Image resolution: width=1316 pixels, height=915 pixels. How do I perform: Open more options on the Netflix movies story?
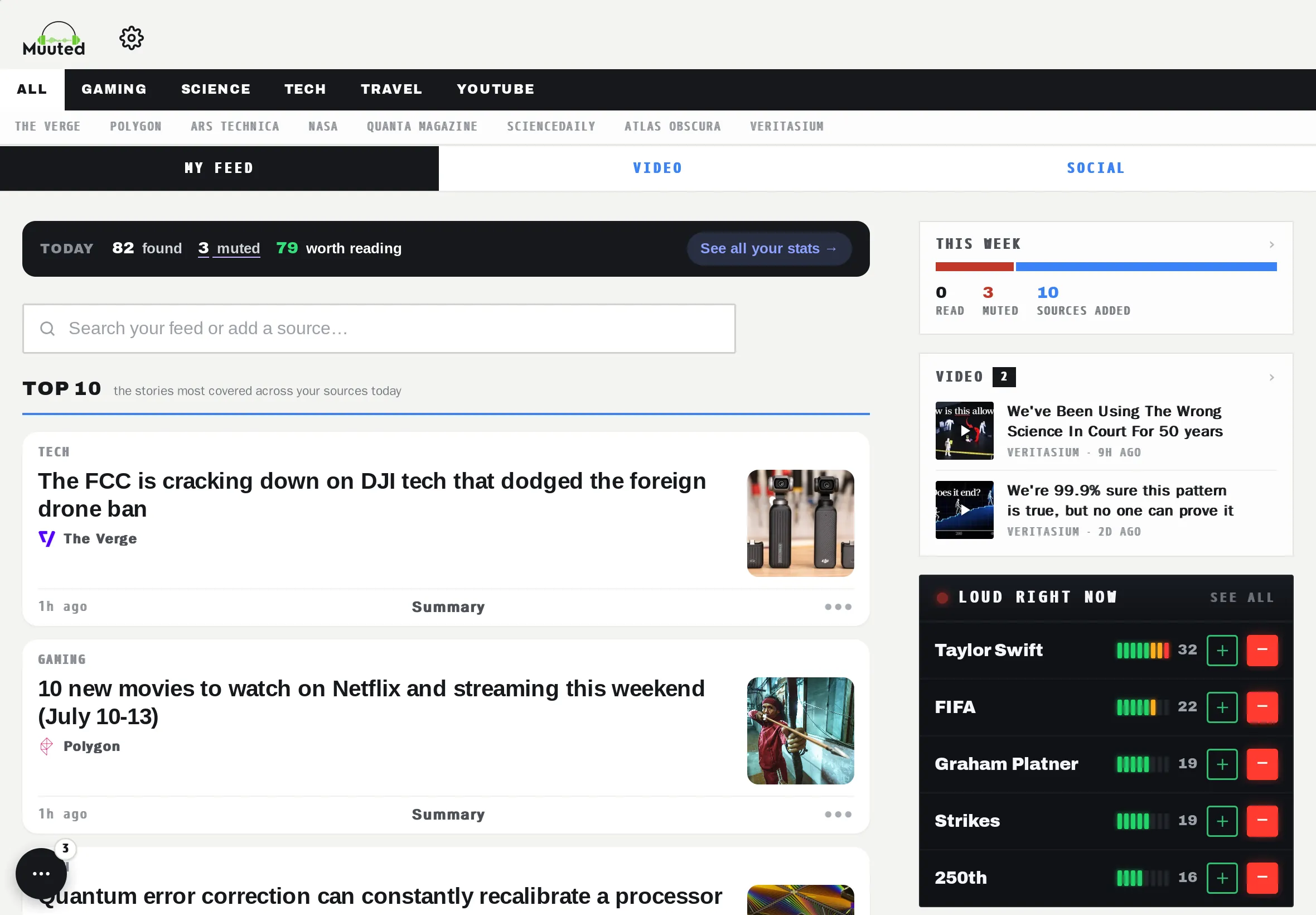click(838, 814)
